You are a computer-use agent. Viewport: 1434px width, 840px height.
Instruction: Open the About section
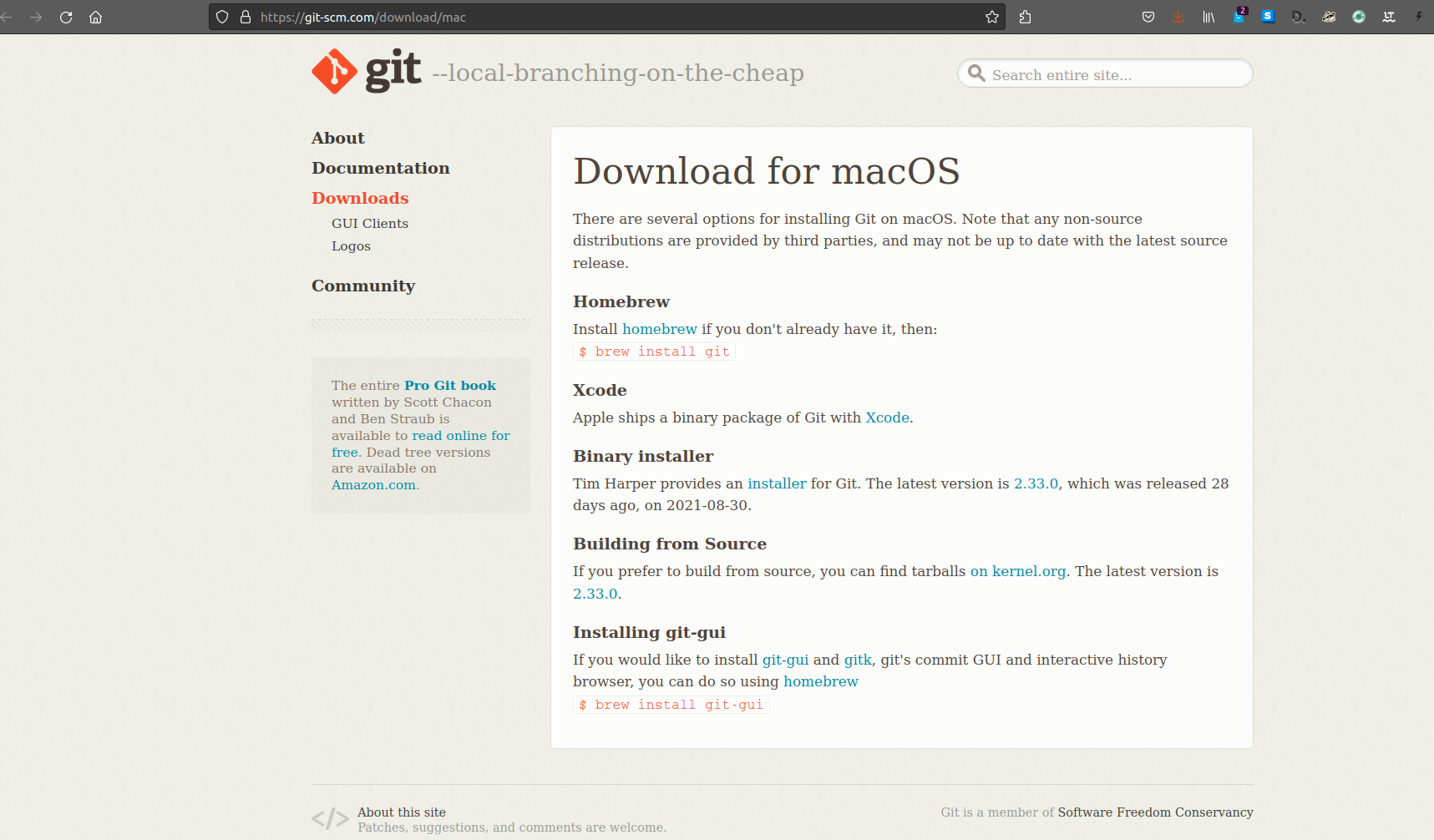point(338,138)
